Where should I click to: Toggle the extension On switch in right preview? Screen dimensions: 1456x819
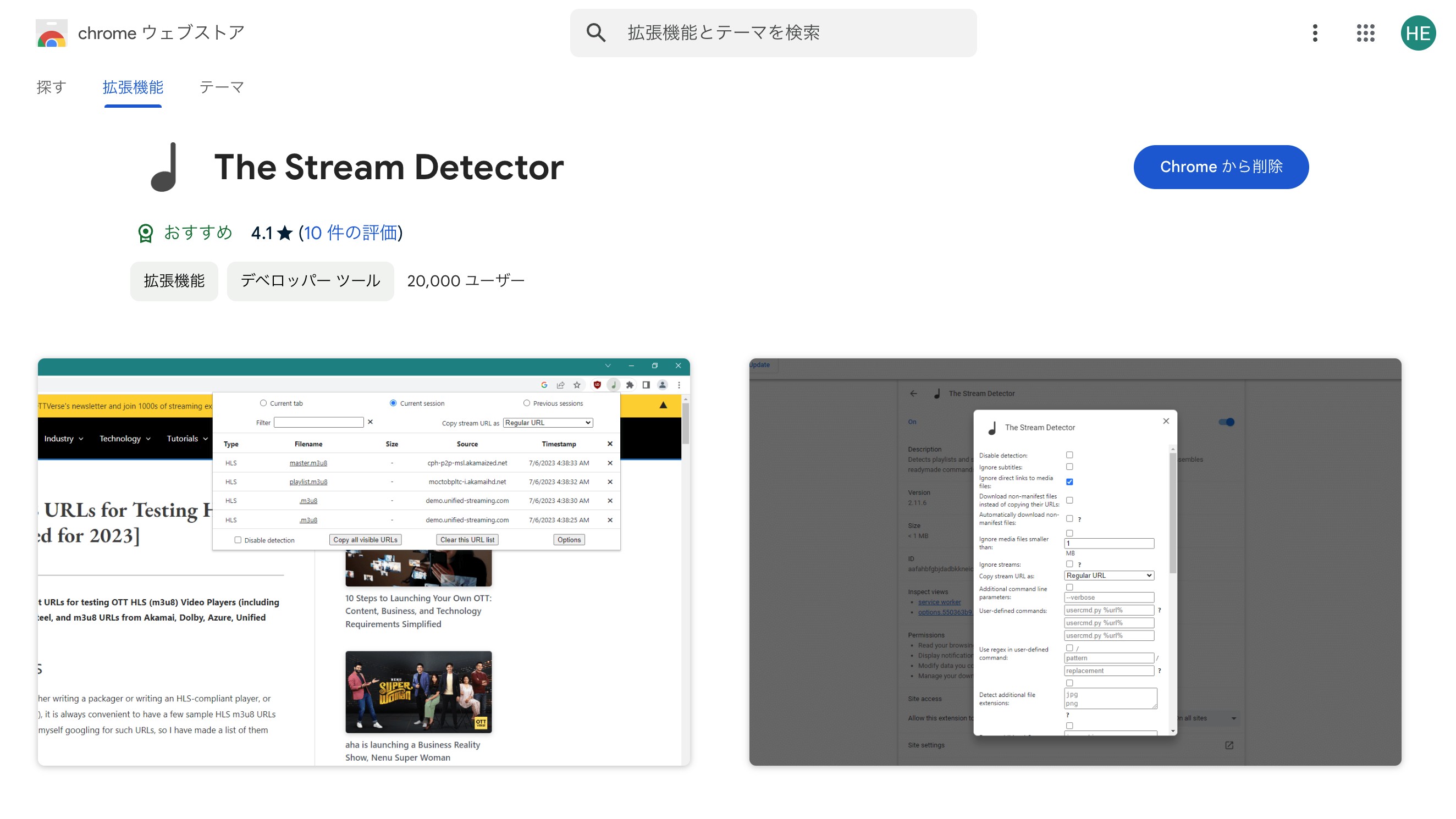1226,422
